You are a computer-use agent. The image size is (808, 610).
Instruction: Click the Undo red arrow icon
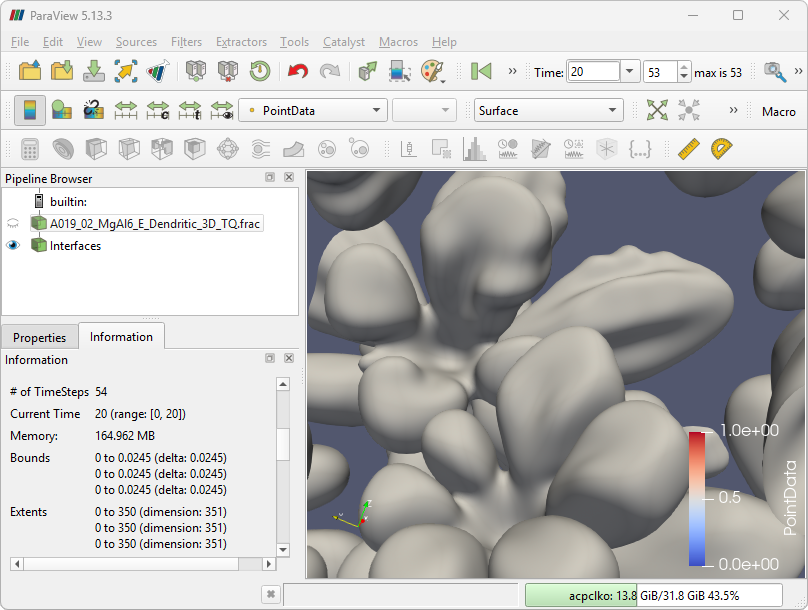297,71
